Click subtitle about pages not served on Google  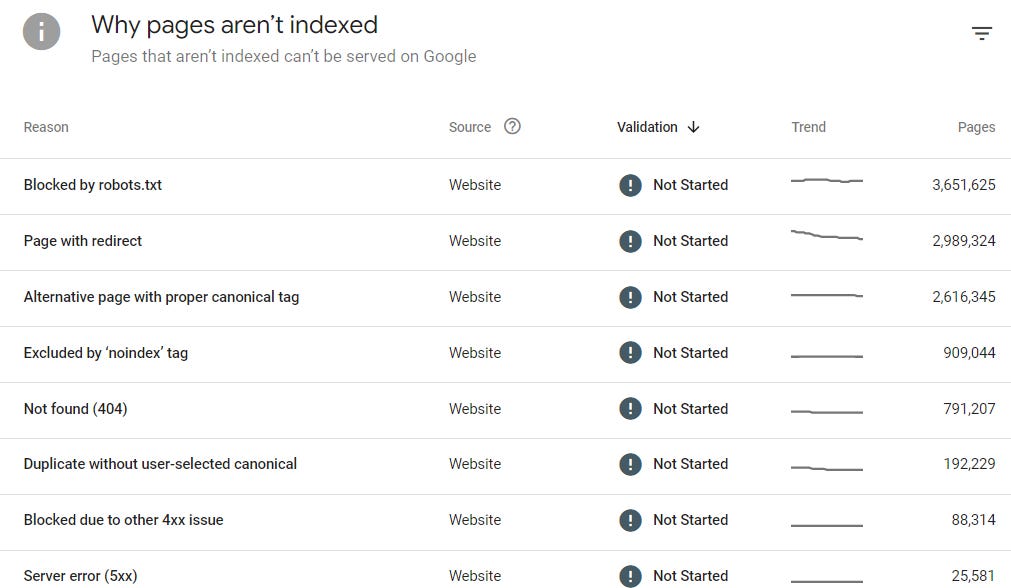click(x=284, y=57)
